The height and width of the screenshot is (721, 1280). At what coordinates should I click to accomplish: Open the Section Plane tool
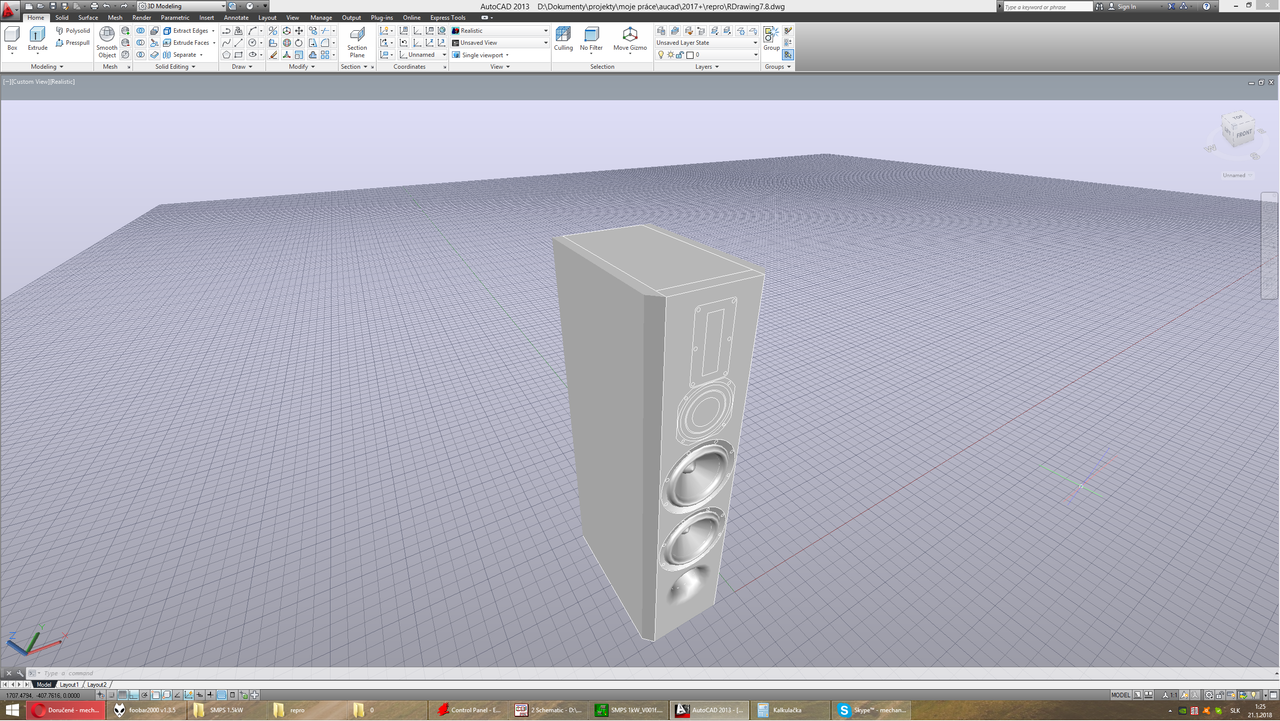(357, 43)
